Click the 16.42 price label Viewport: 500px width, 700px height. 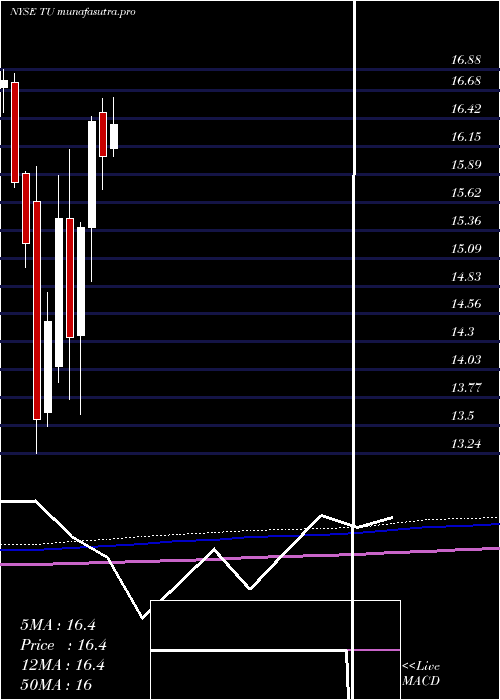click(466, 109)
